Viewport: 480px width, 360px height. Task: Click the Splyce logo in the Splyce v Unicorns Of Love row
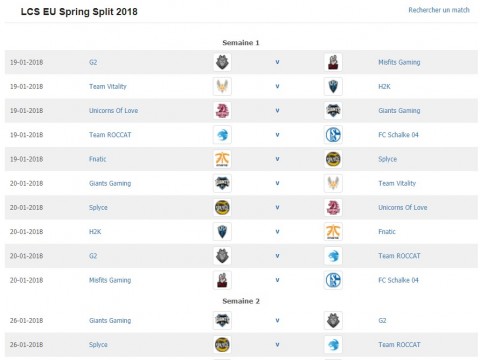point(222,208)
